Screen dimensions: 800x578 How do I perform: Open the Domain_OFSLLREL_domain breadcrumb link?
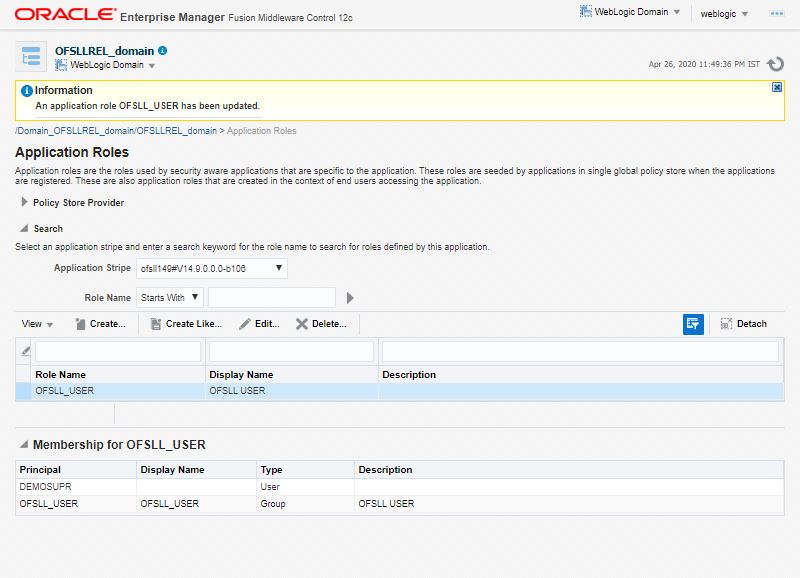116,131
